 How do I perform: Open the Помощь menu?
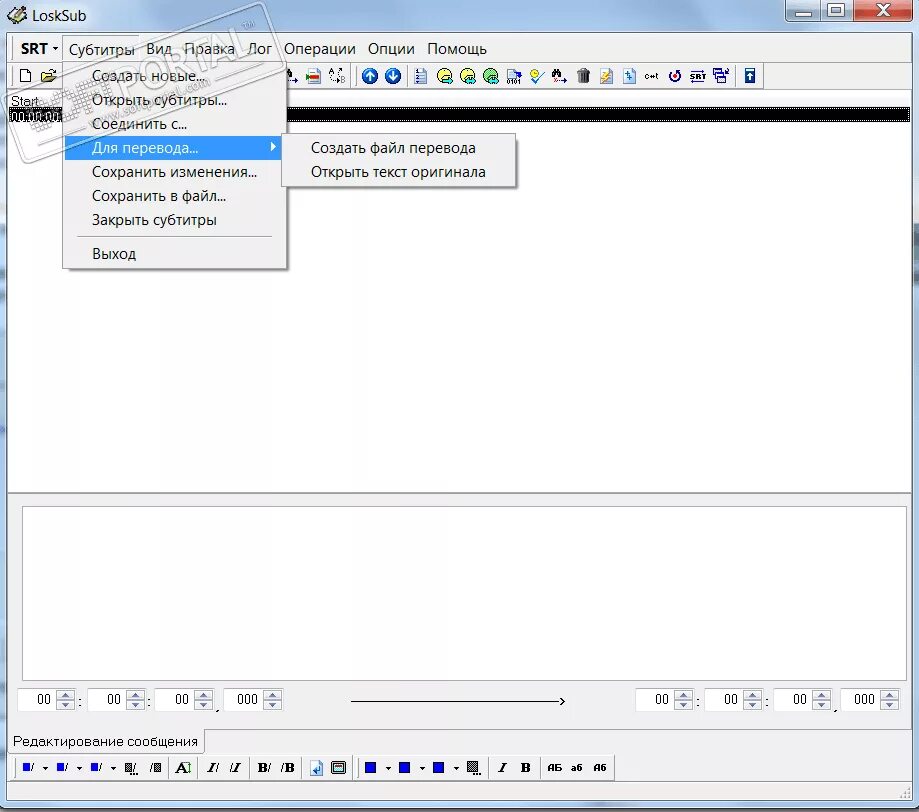[x=457, y=49]
